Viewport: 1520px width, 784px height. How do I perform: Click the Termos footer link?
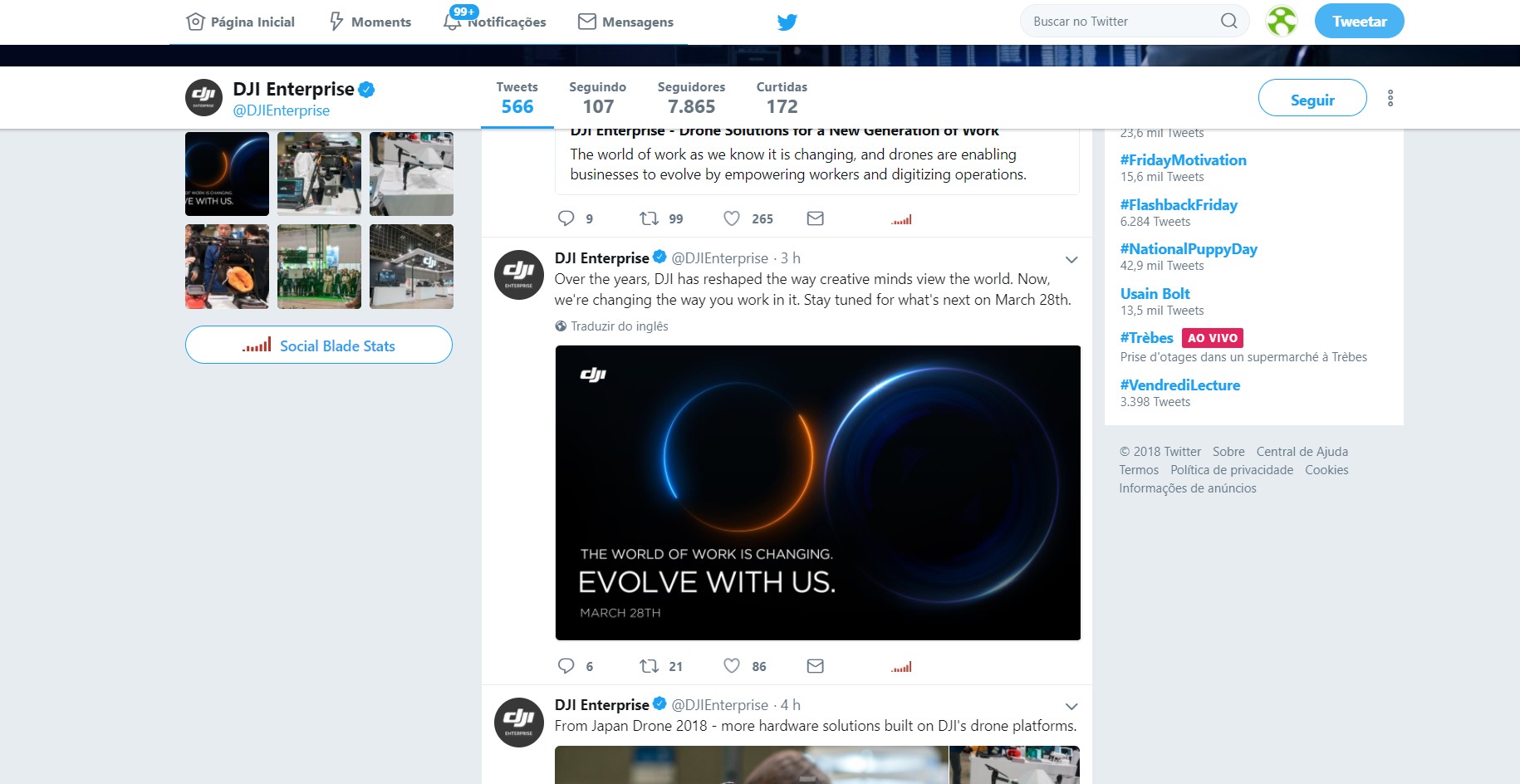pos(1139,470)
